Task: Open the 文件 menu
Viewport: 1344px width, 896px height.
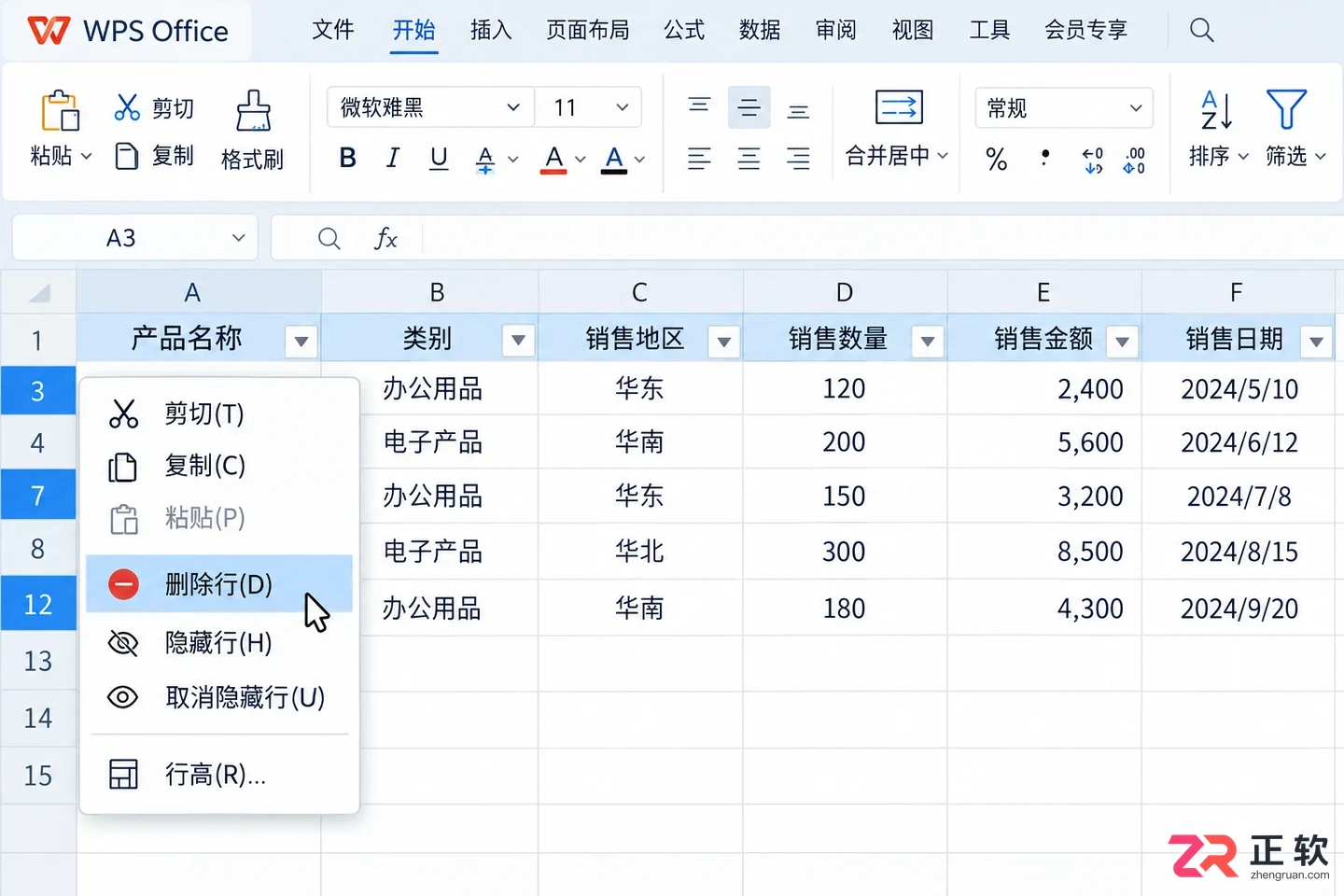Action: 332,30
